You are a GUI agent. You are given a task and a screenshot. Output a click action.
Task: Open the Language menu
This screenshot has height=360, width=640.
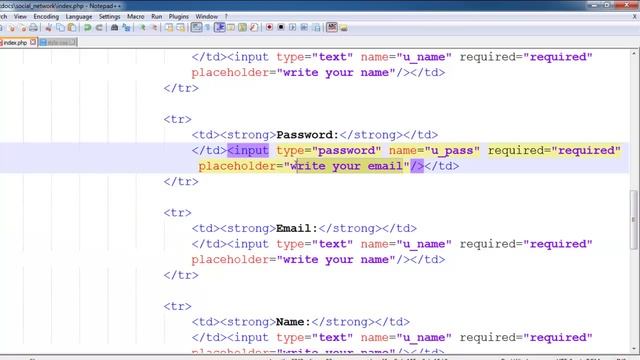79,17
